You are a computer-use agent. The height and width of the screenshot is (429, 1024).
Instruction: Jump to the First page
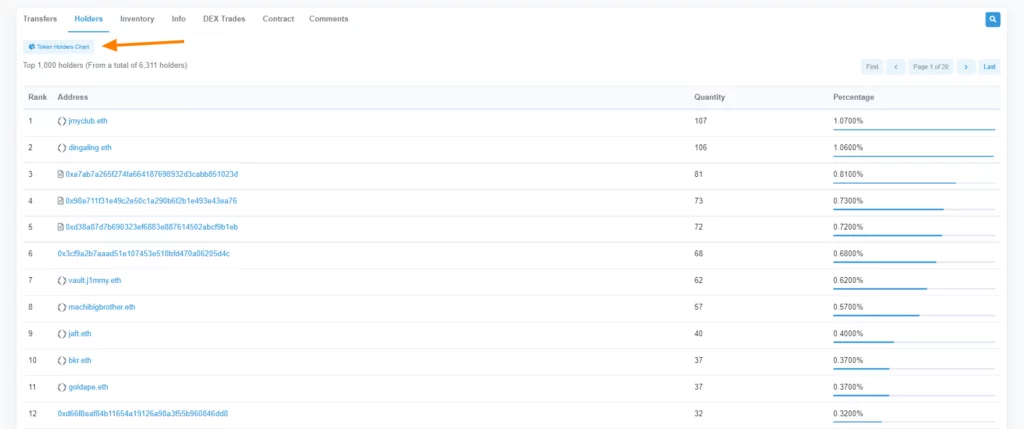872,67
